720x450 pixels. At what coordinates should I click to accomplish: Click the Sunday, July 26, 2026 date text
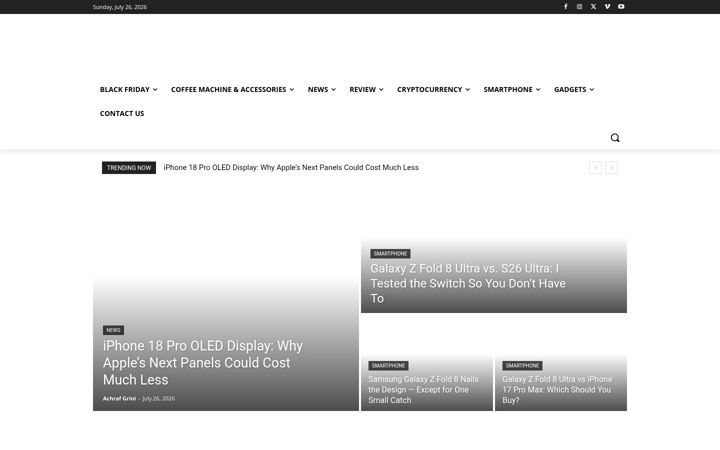(120, 7)
